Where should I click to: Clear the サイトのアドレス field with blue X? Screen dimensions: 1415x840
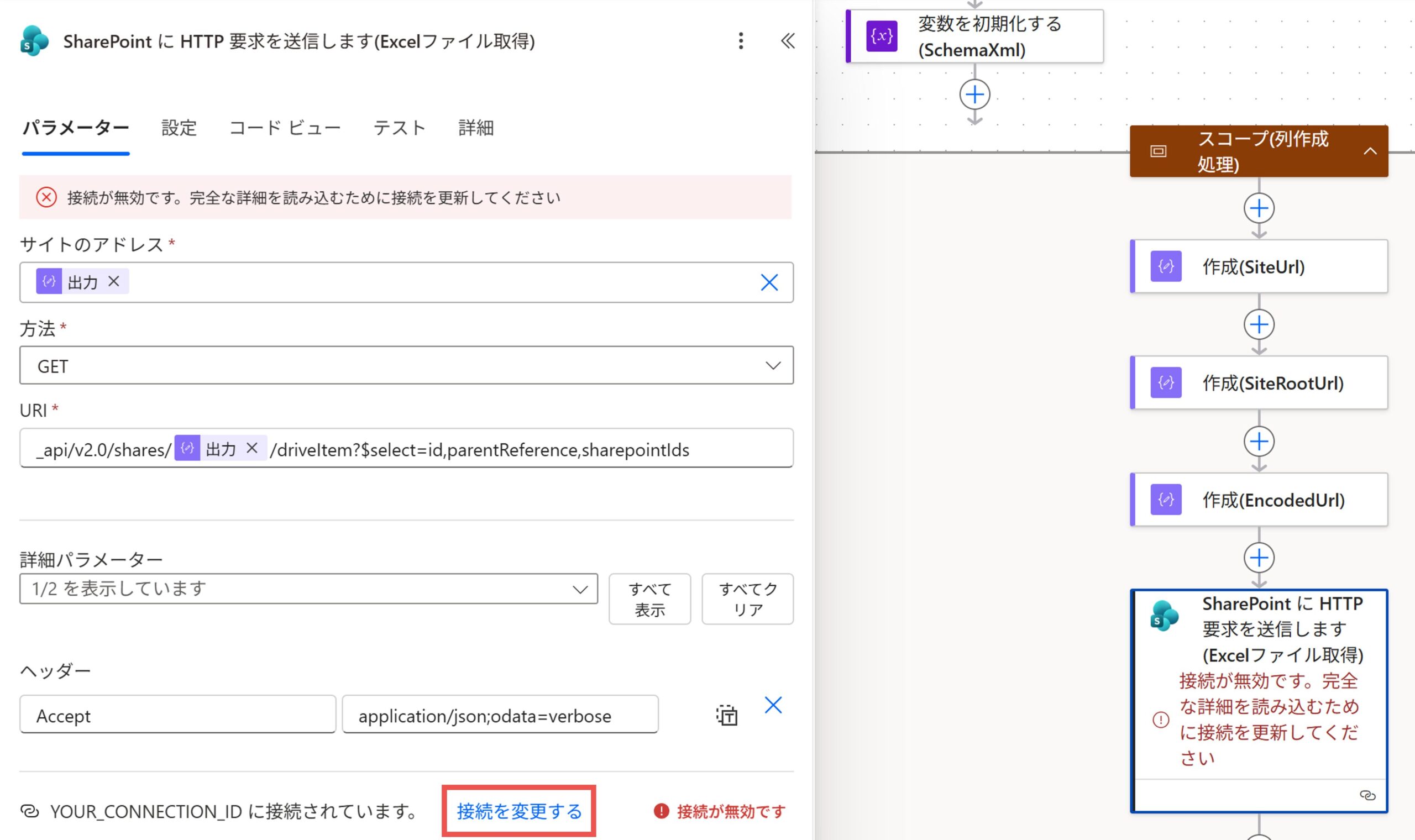click(769, 282)
